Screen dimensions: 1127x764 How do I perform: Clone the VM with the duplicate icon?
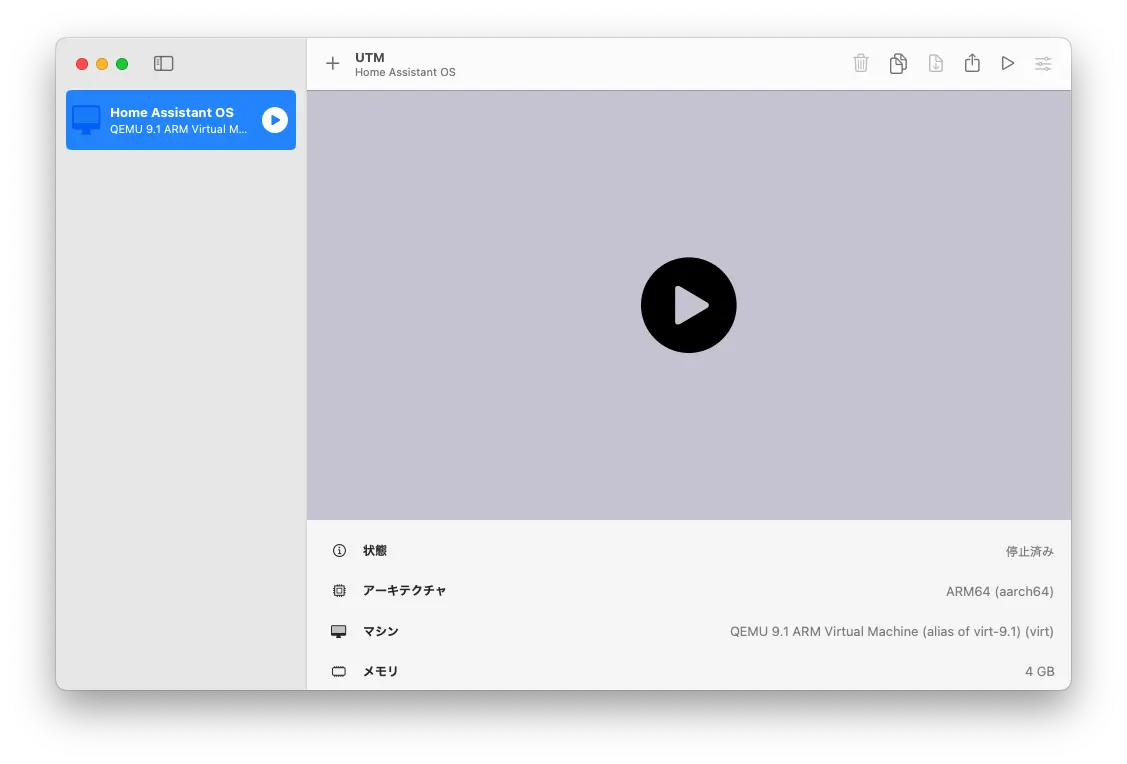point(898,63)
